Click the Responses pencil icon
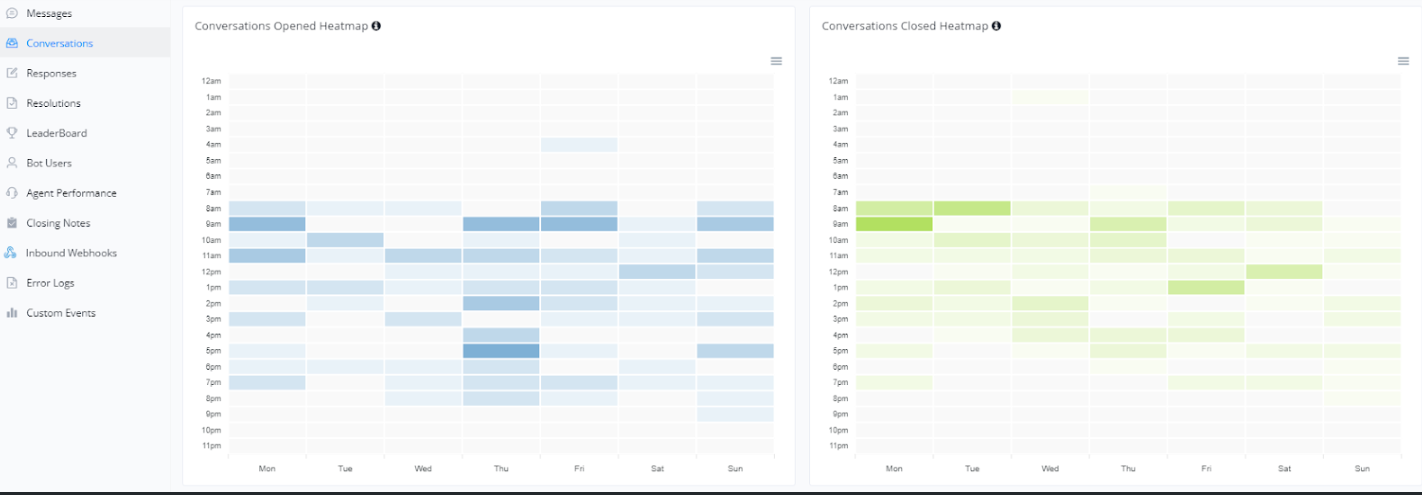The width and height of the screenshot is (1422, 495). click(12, 73)
